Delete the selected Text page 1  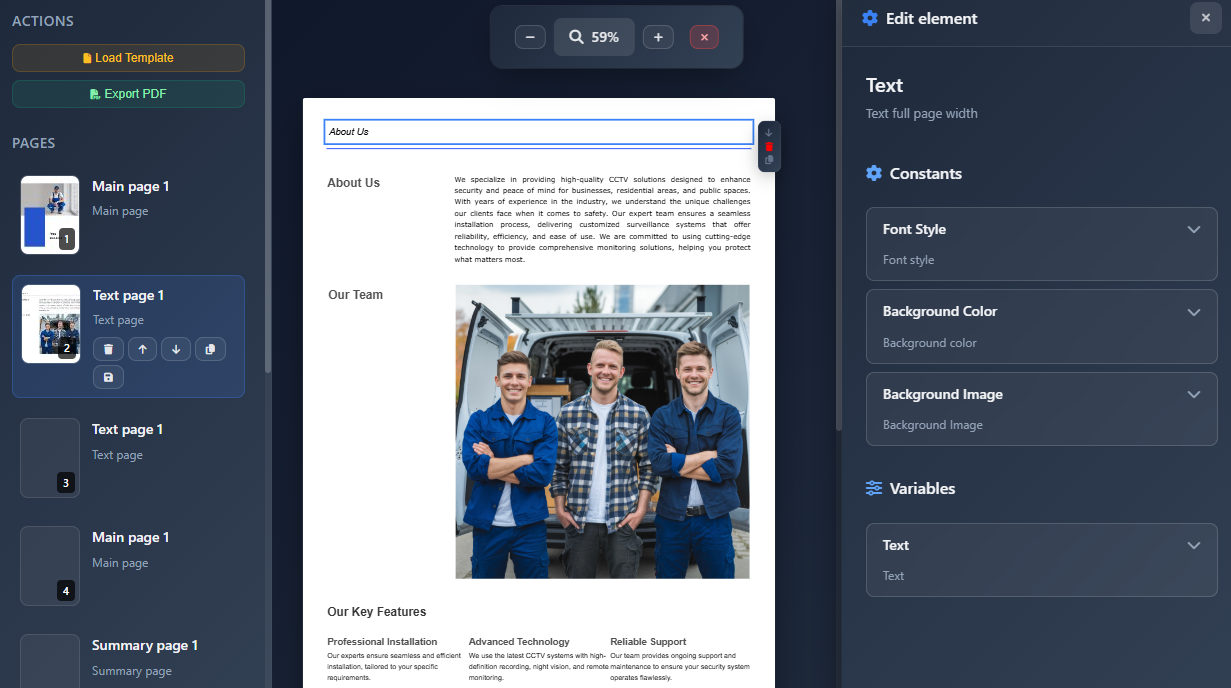(x=108, y=348)
